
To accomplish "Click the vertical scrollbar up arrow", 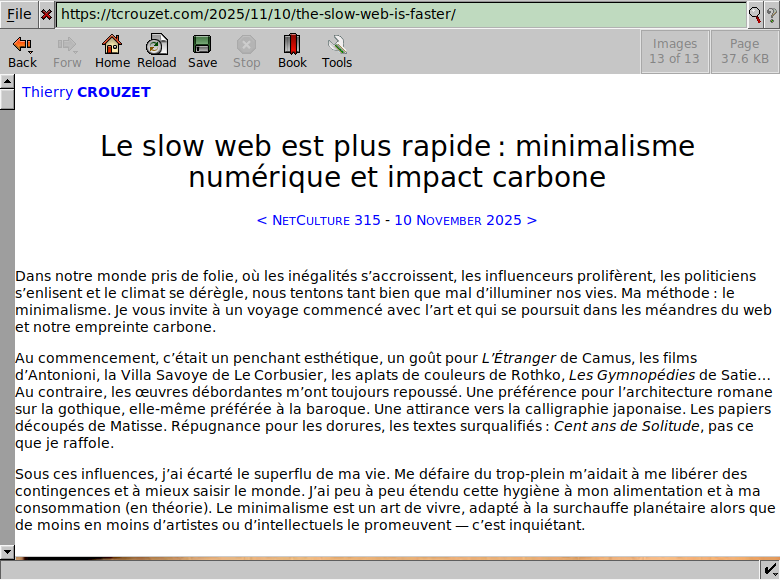I will point(7,83).
